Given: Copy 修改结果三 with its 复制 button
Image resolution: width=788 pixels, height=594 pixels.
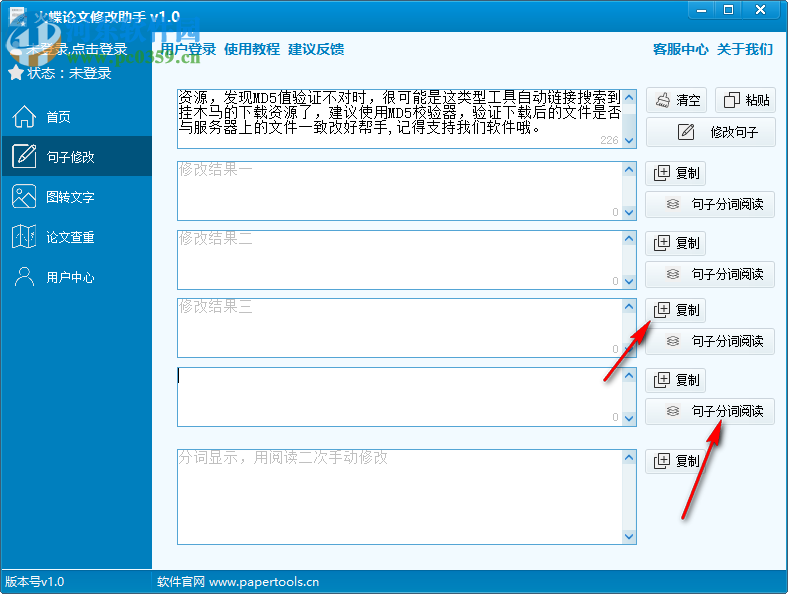Looking at the screenshot, I should [x=676, y=310].
